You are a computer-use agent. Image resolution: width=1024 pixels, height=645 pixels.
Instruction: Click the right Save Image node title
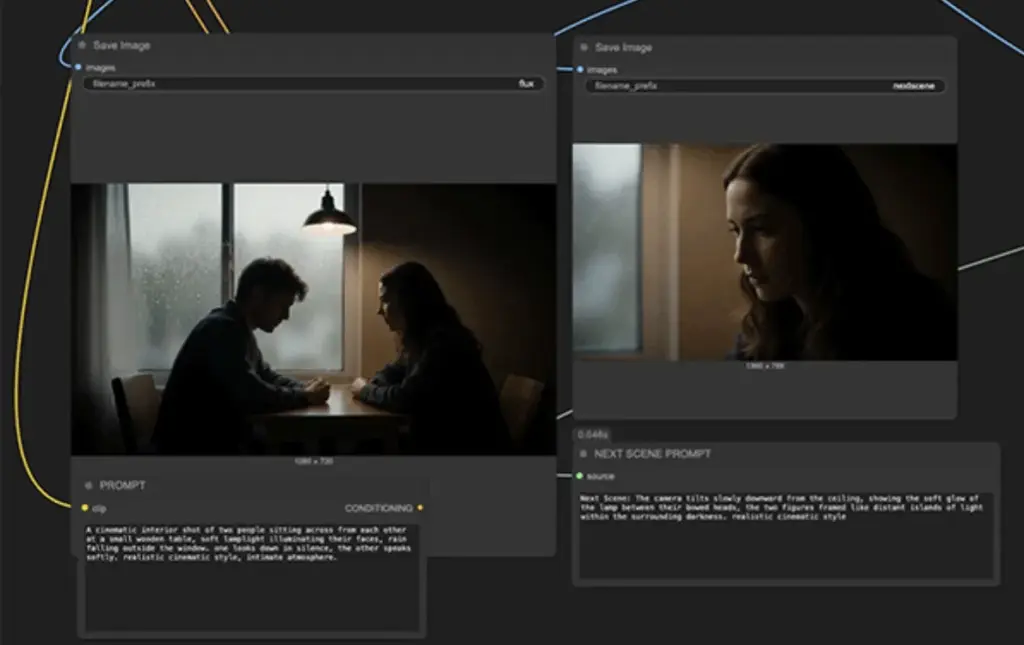(624, 48)
